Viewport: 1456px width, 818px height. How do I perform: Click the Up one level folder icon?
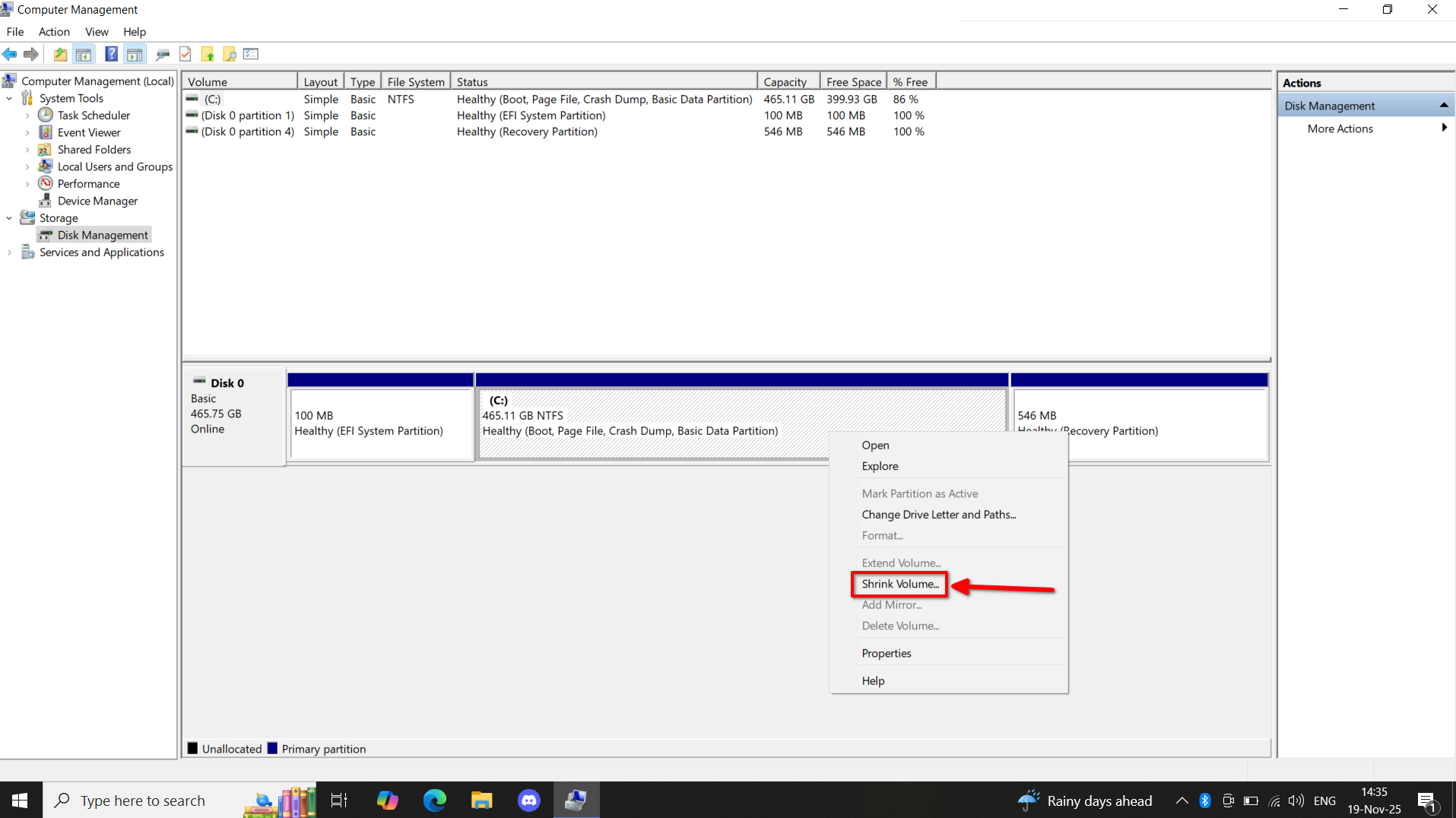pyautogui.click(x=60, y=54)
